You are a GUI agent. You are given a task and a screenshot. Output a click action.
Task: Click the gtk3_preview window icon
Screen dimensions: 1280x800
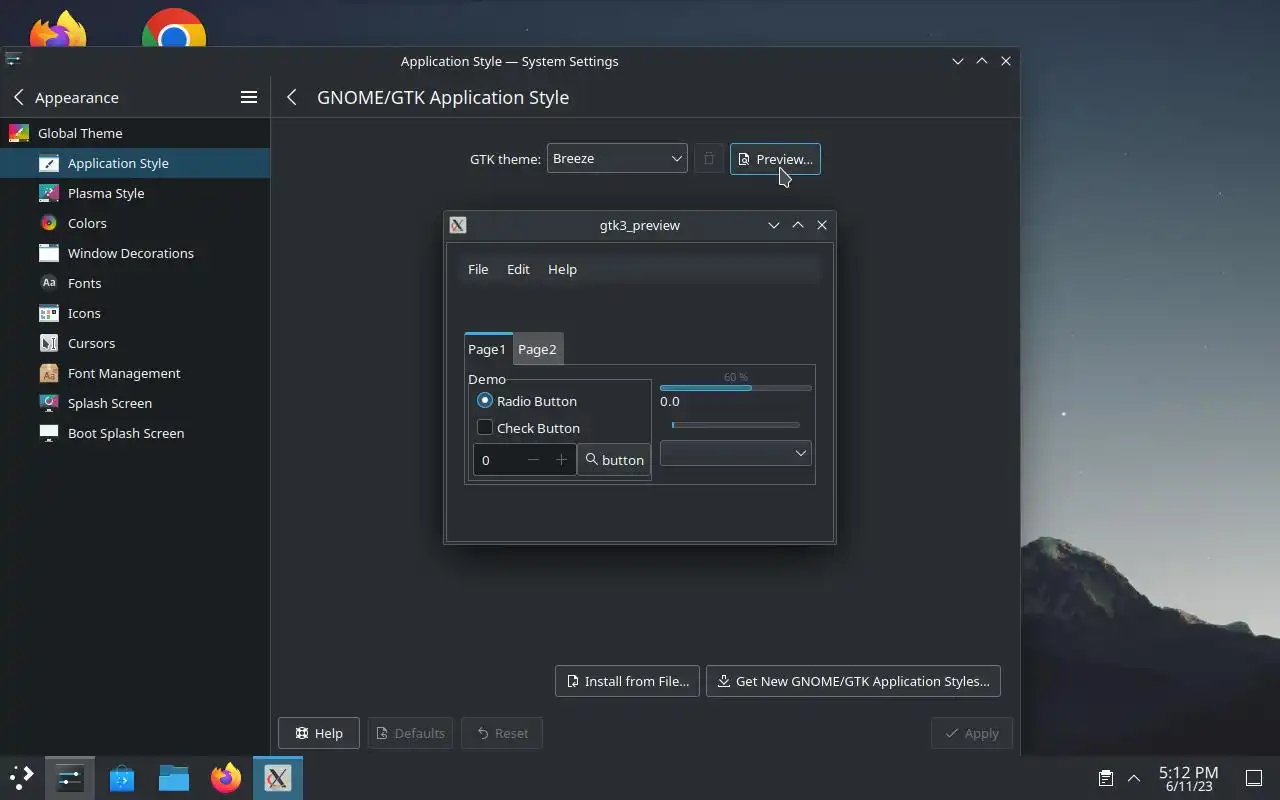click(x=458, y=225)
